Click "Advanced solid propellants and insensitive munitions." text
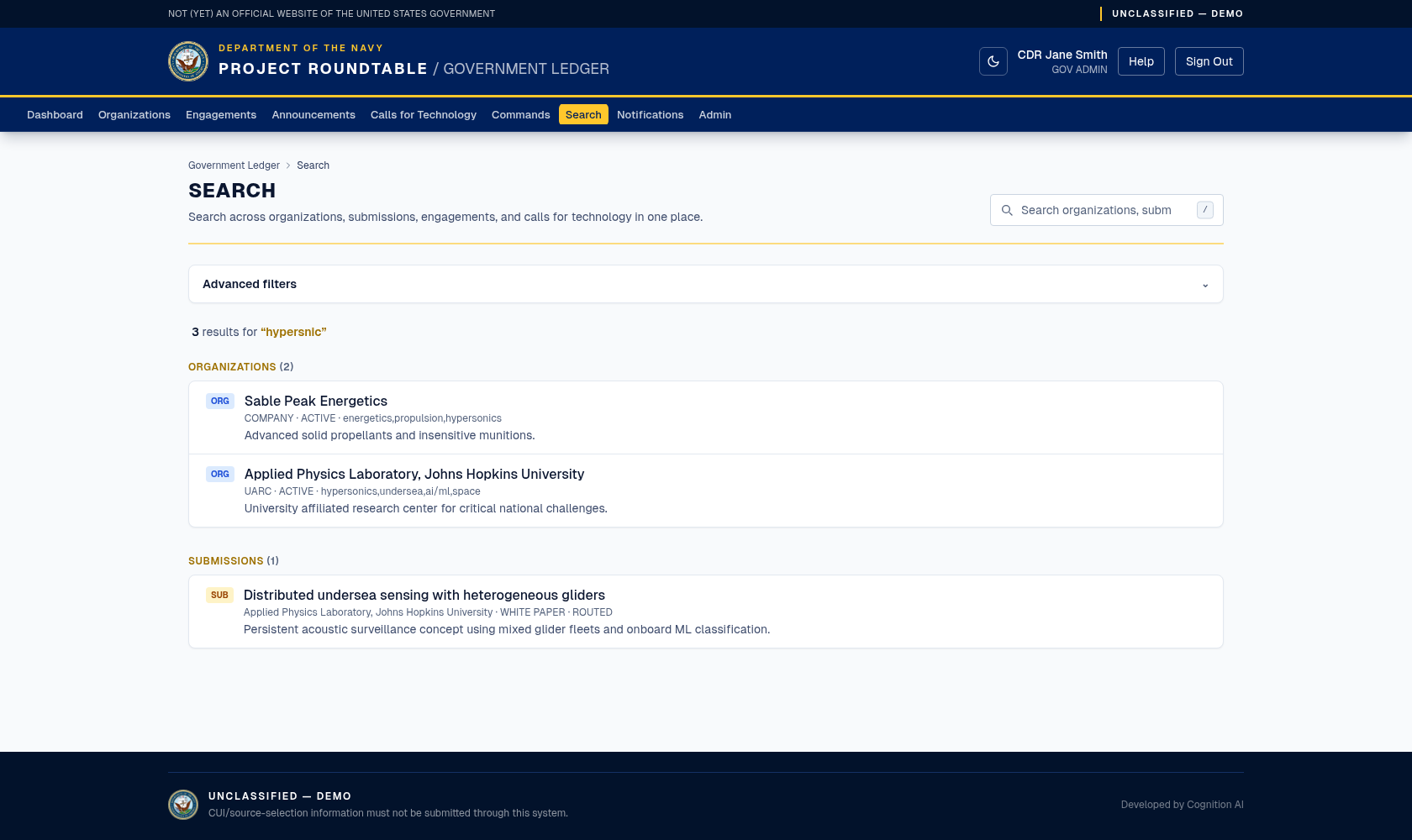This screenshot has height=840, width=1412. pyautogui.click(x=390, y=435)
